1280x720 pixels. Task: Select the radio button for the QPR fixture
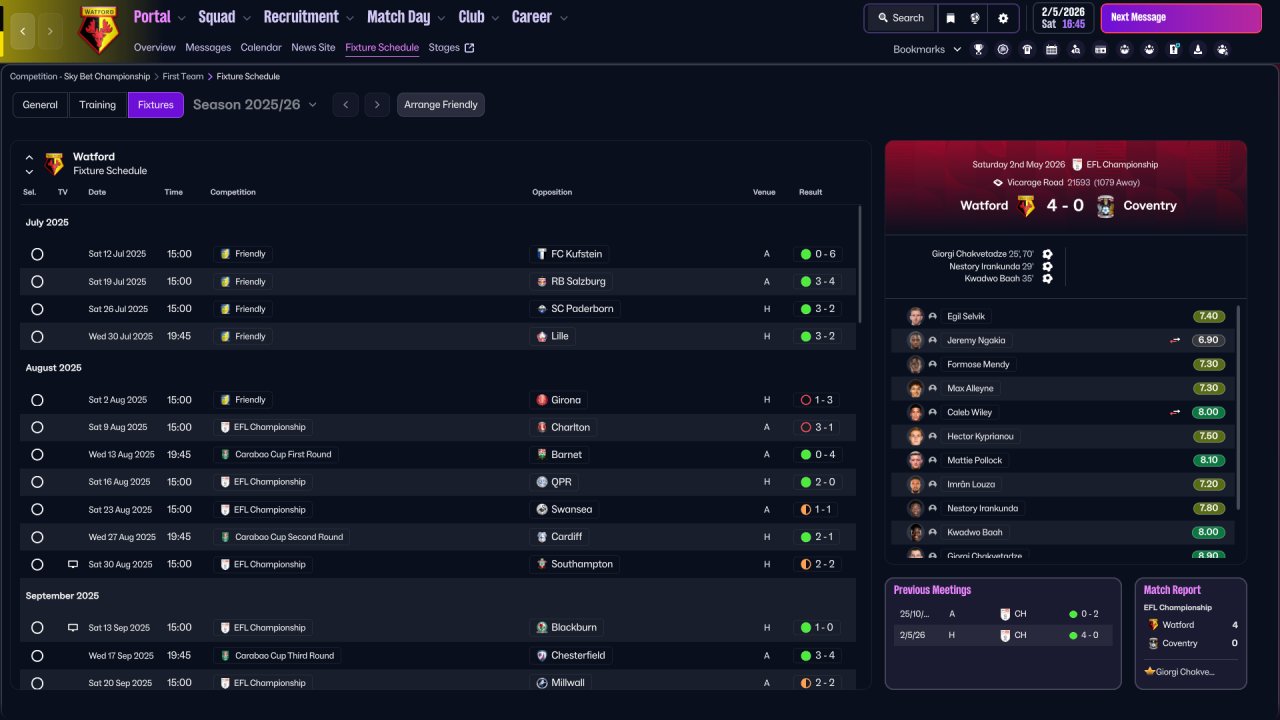click(x=37, y=482)
